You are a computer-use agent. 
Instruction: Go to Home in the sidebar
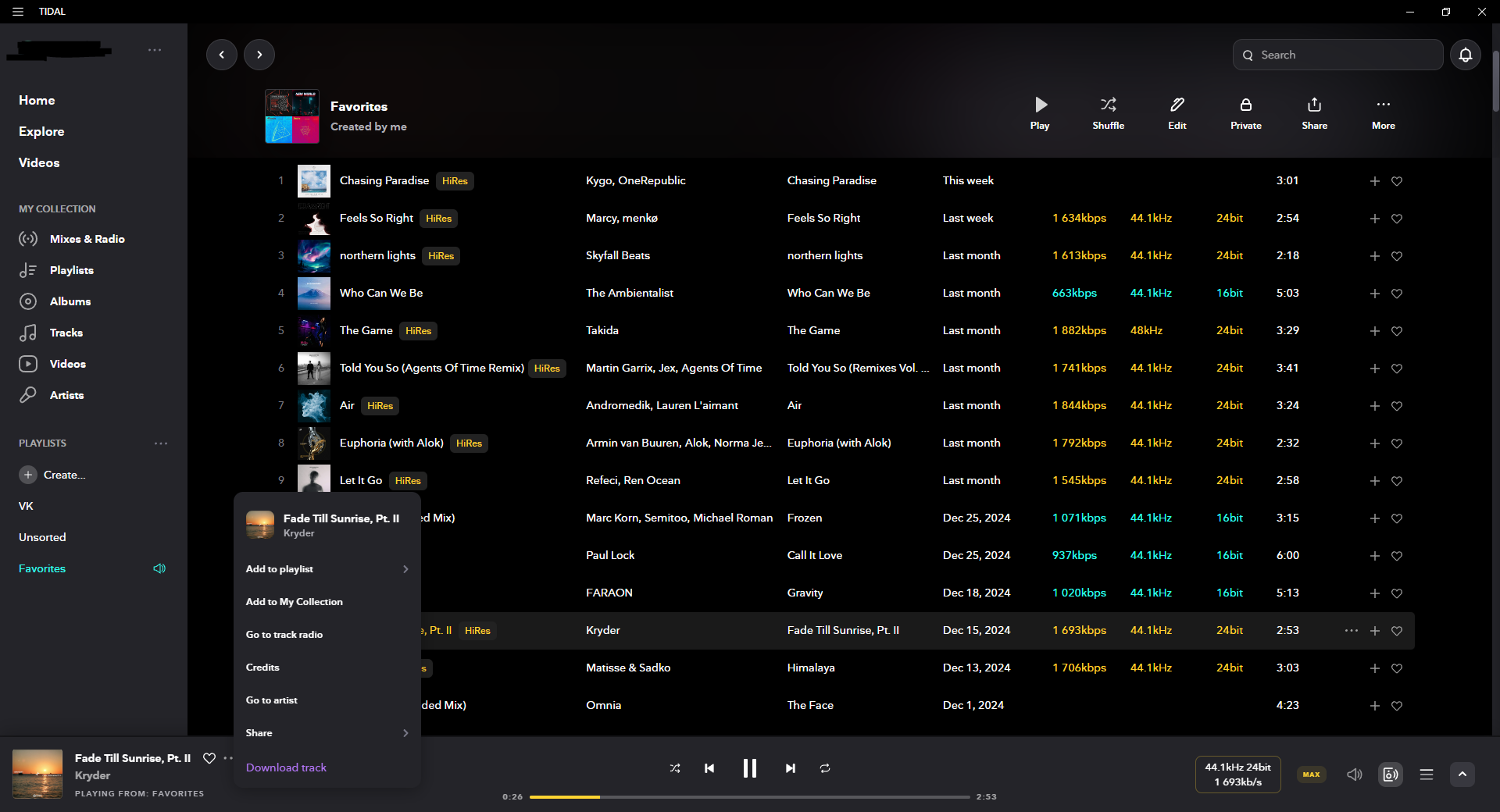(x=37, y=100)
